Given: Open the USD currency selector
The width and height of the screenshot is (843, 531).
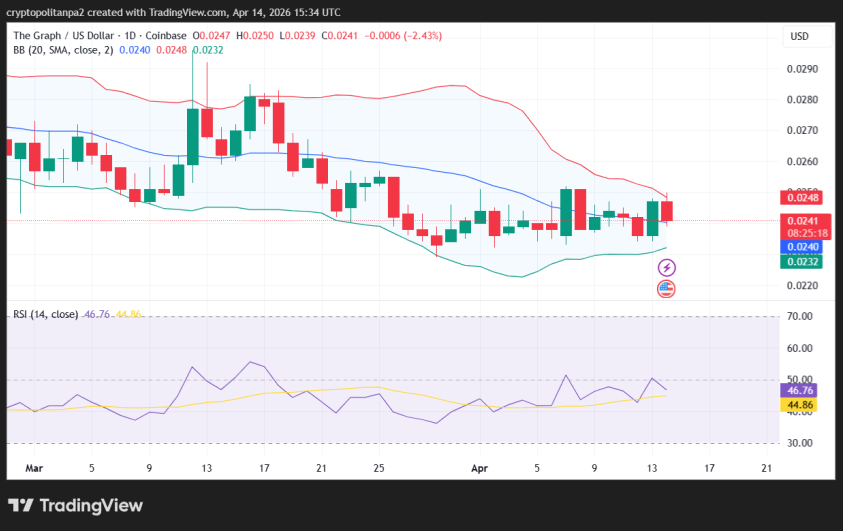Looking at the screenshot, I should point(799,37).
